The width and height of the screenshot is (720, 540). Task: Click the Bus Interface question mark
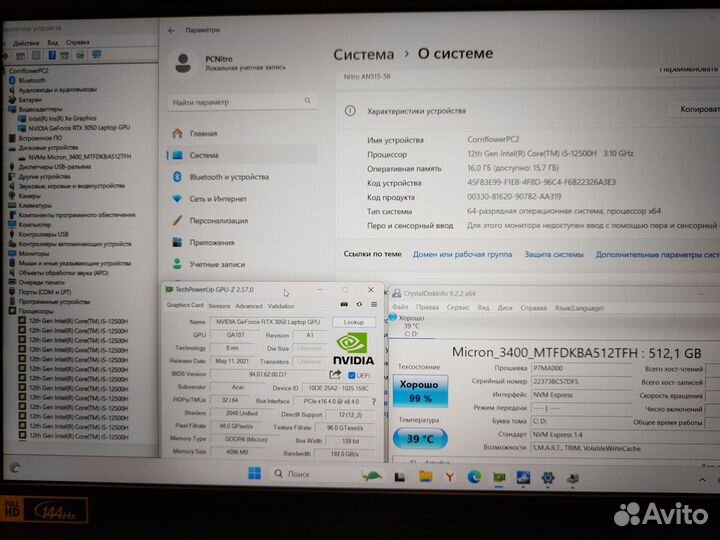click(375, 400)
